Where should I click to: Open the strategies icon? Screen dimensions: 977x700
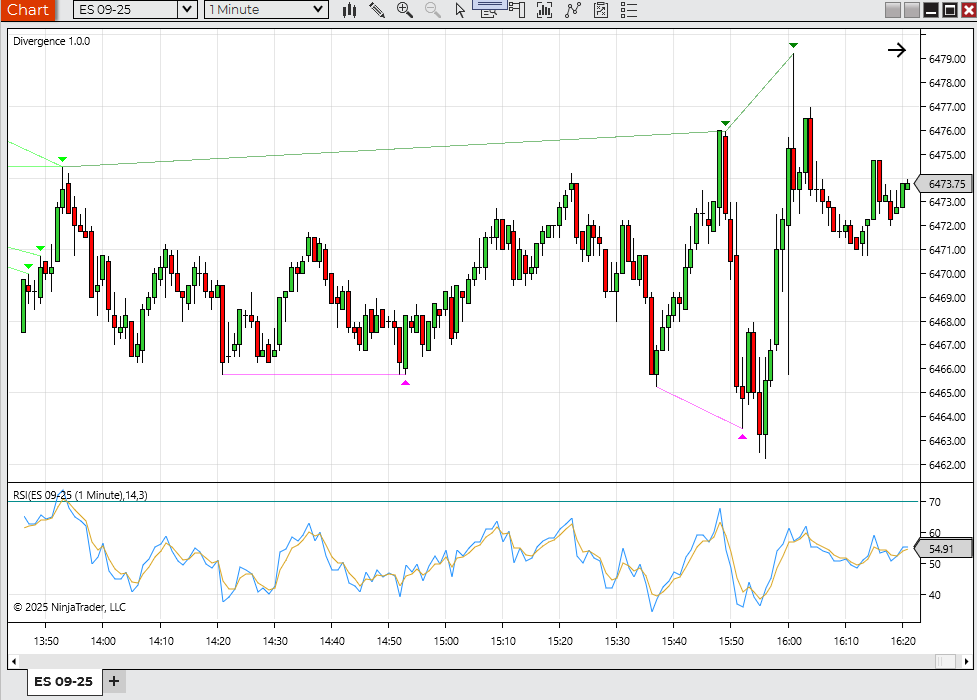coord(601,10)
